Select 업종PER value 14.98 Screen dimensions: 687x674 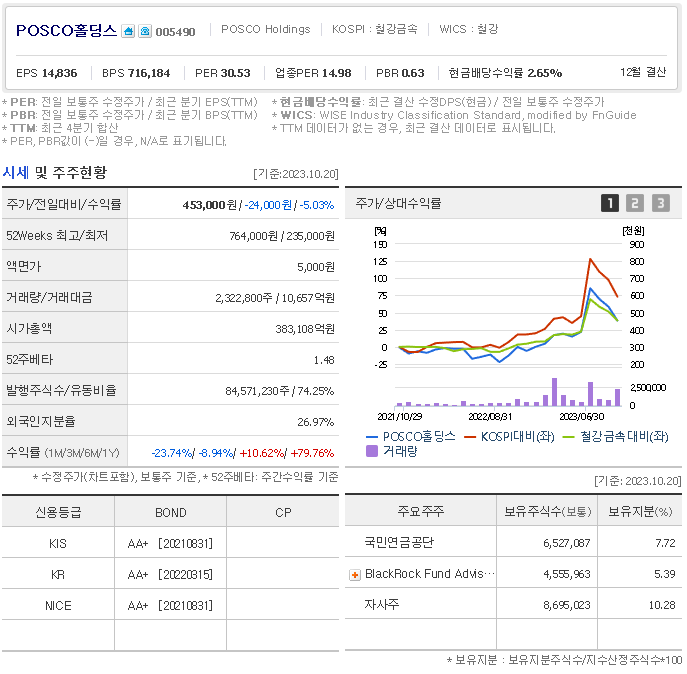point(335,73)
